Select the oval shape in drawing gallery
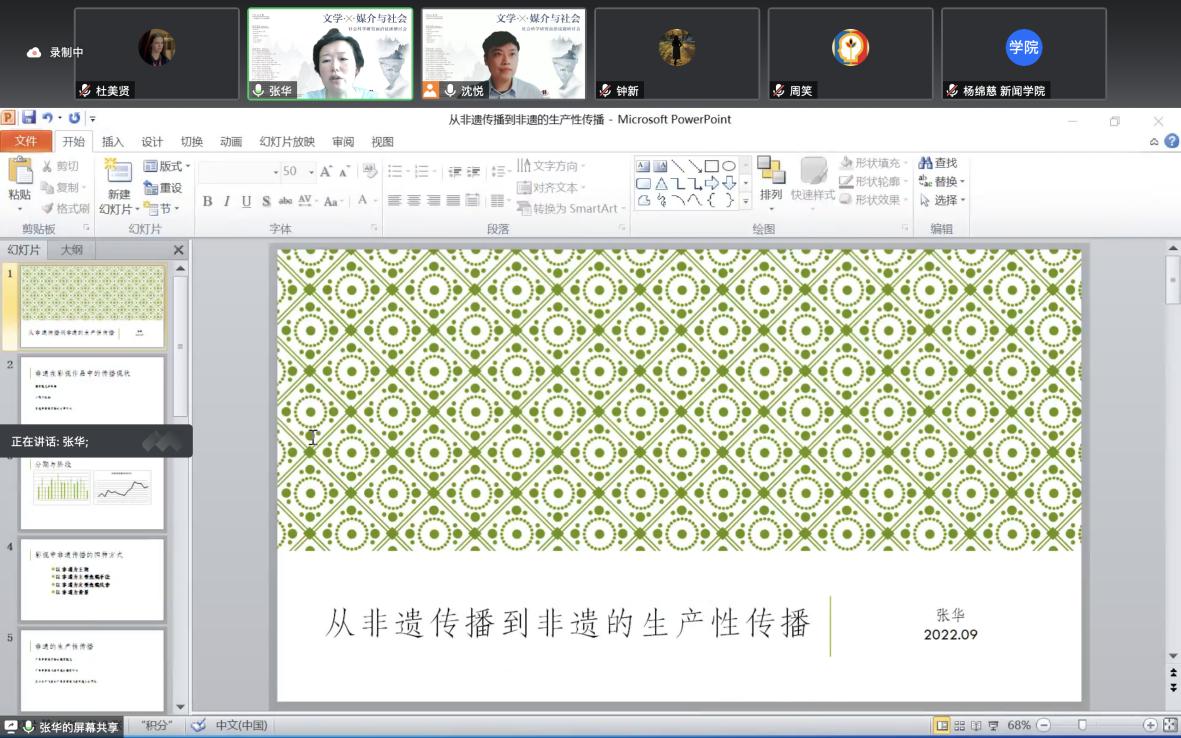 [729, 166]
